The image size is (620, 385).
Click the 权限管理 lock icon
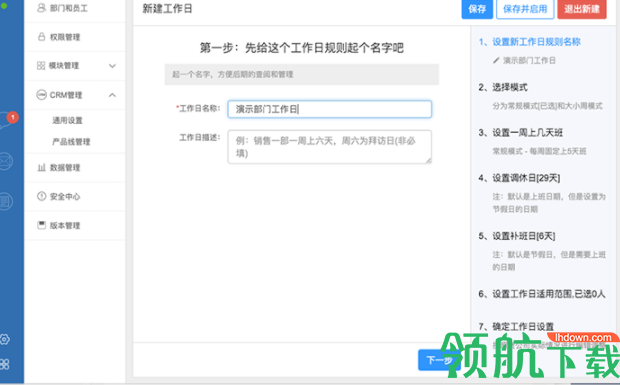pos(41,37)
